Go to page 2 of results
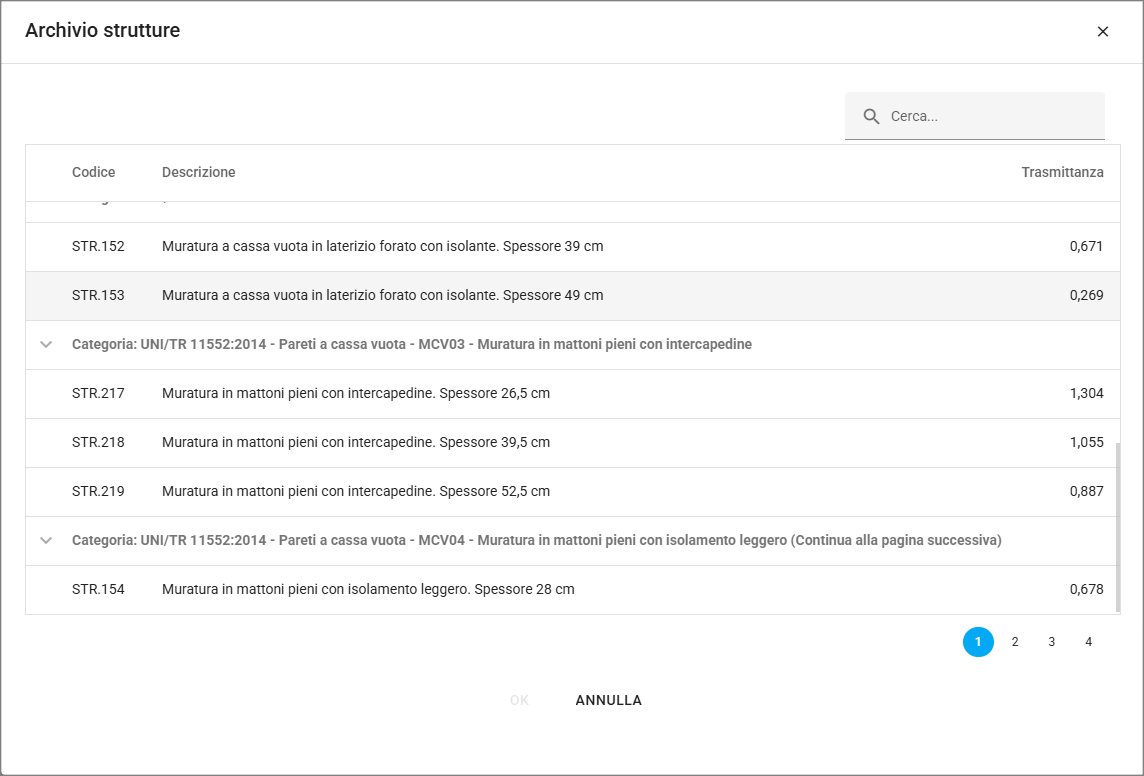Viewport: 1144px width, 776px height. [1015, 642]
